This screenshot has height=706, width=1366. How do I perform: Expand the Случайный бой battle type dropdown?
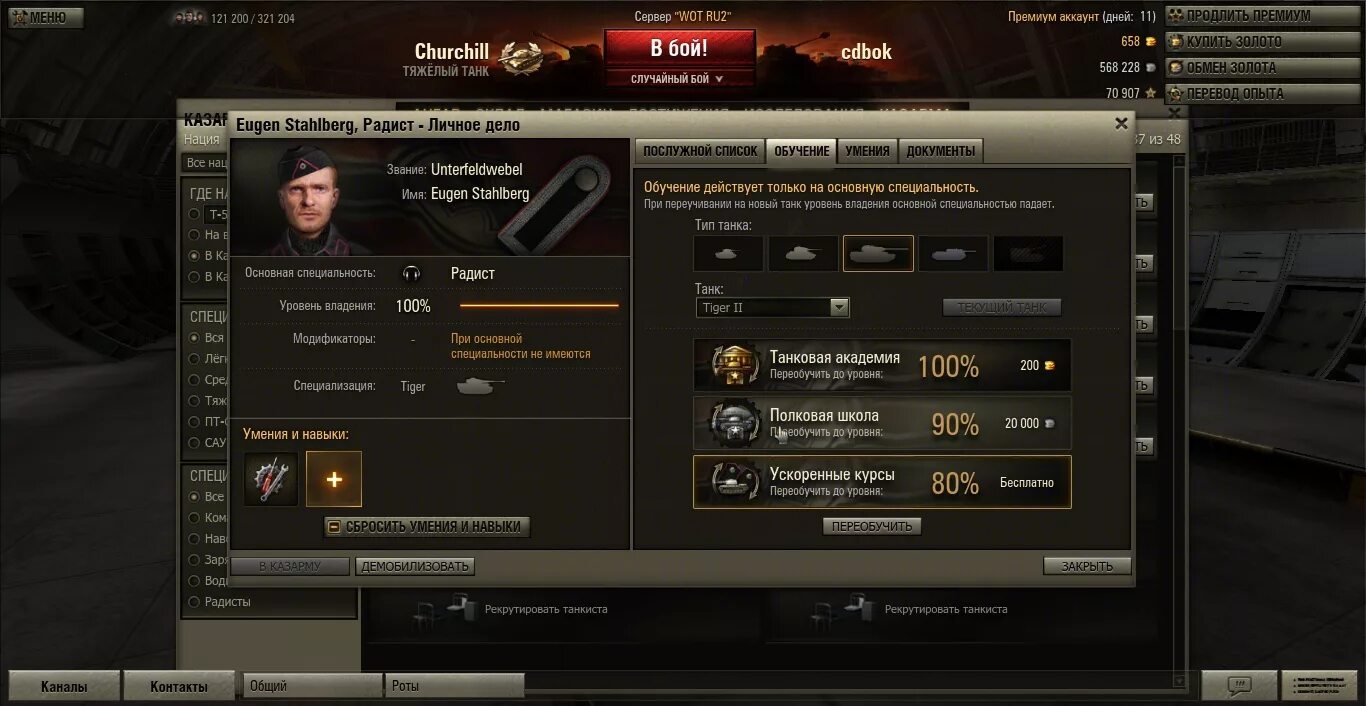pyautogui.click(x=680, y=79)
